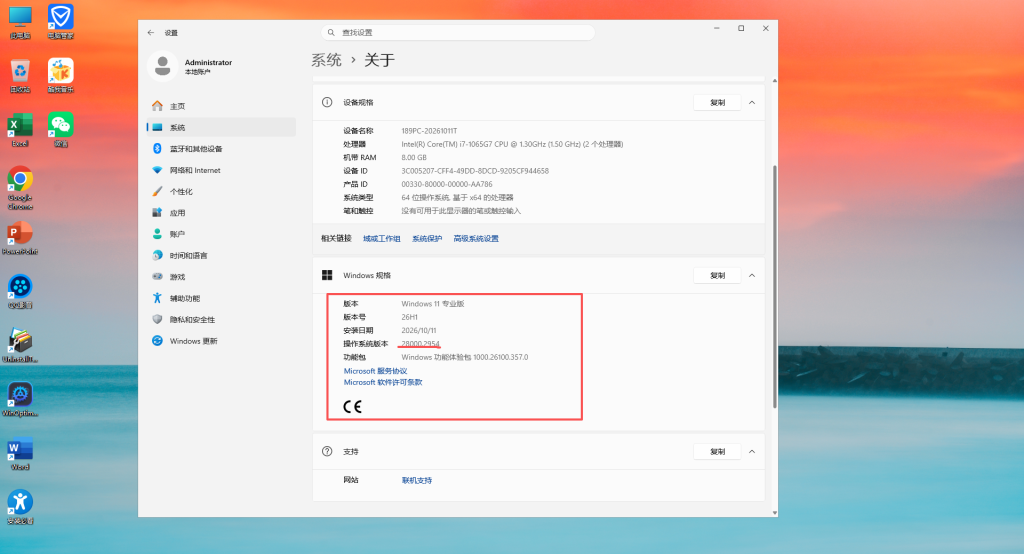
Task: Click the Windows logo beside Windows 规格
Action: coord(327,276)
